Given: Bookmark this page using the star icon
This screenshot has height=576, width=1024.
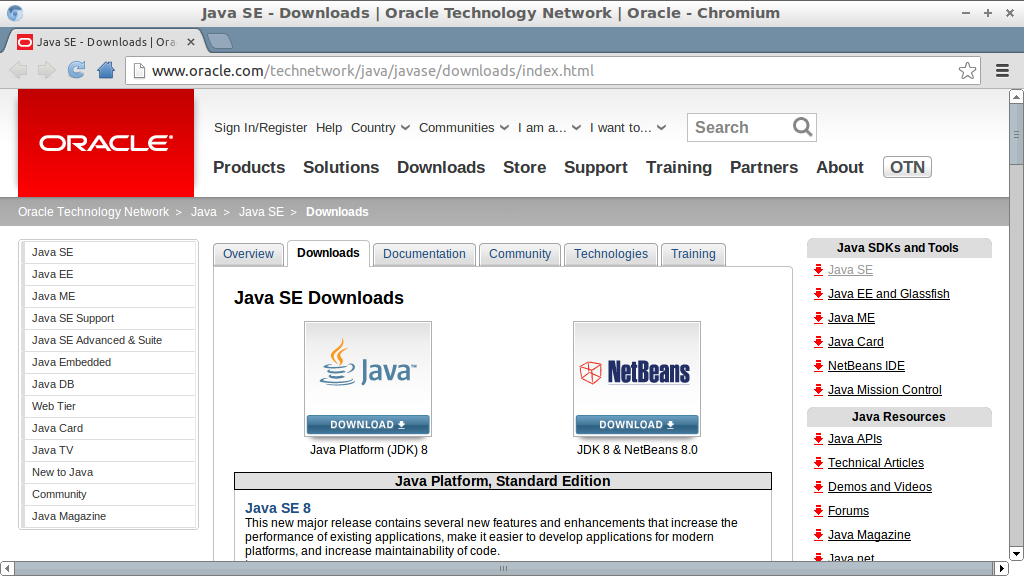Looking at the screenshot, I should pyautogui.click(x=966, y=70).
